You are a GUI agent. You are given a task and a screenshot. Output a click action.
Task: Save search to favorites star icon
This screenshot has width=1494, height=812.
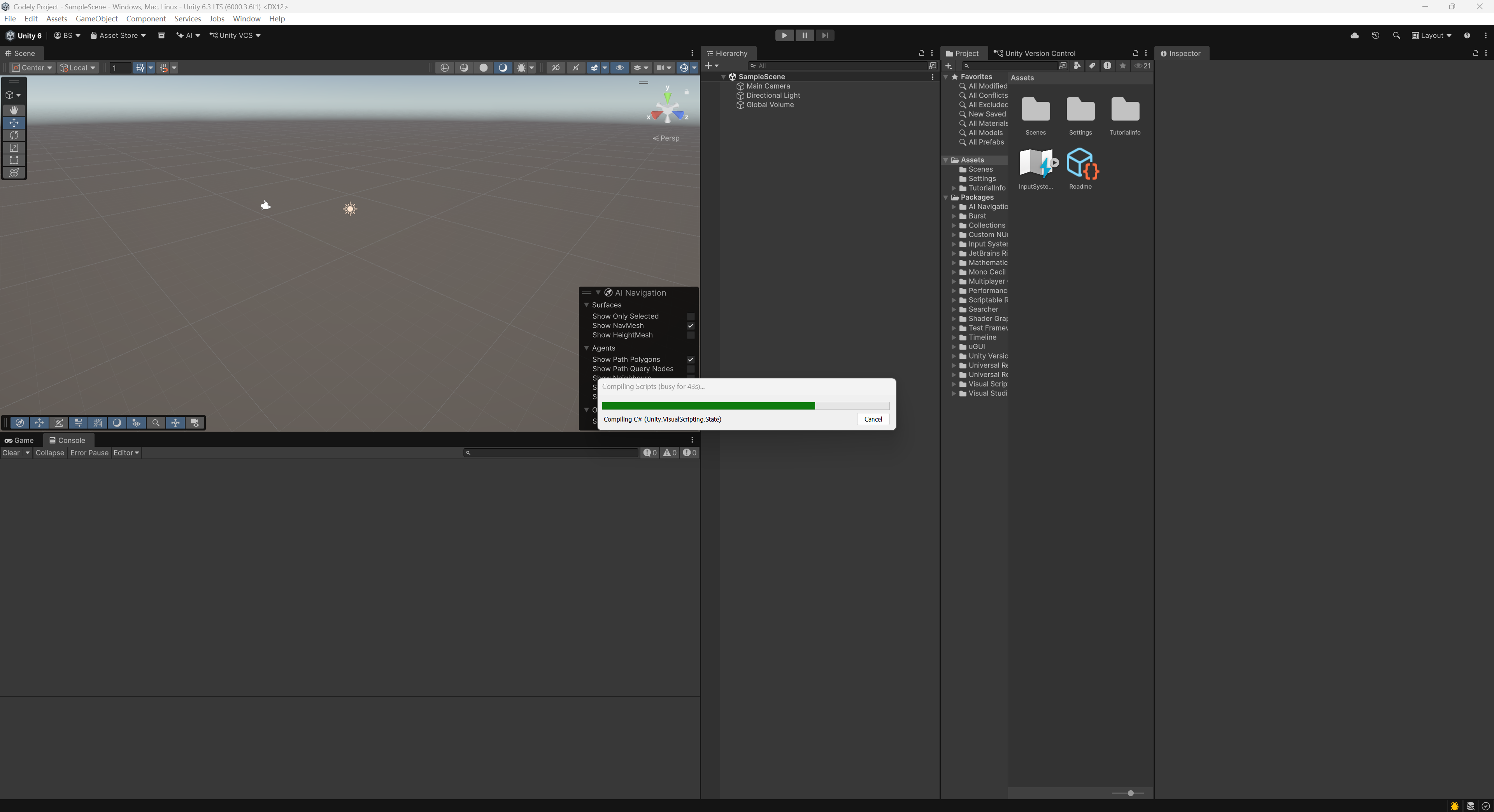(x=1123, y=65)
